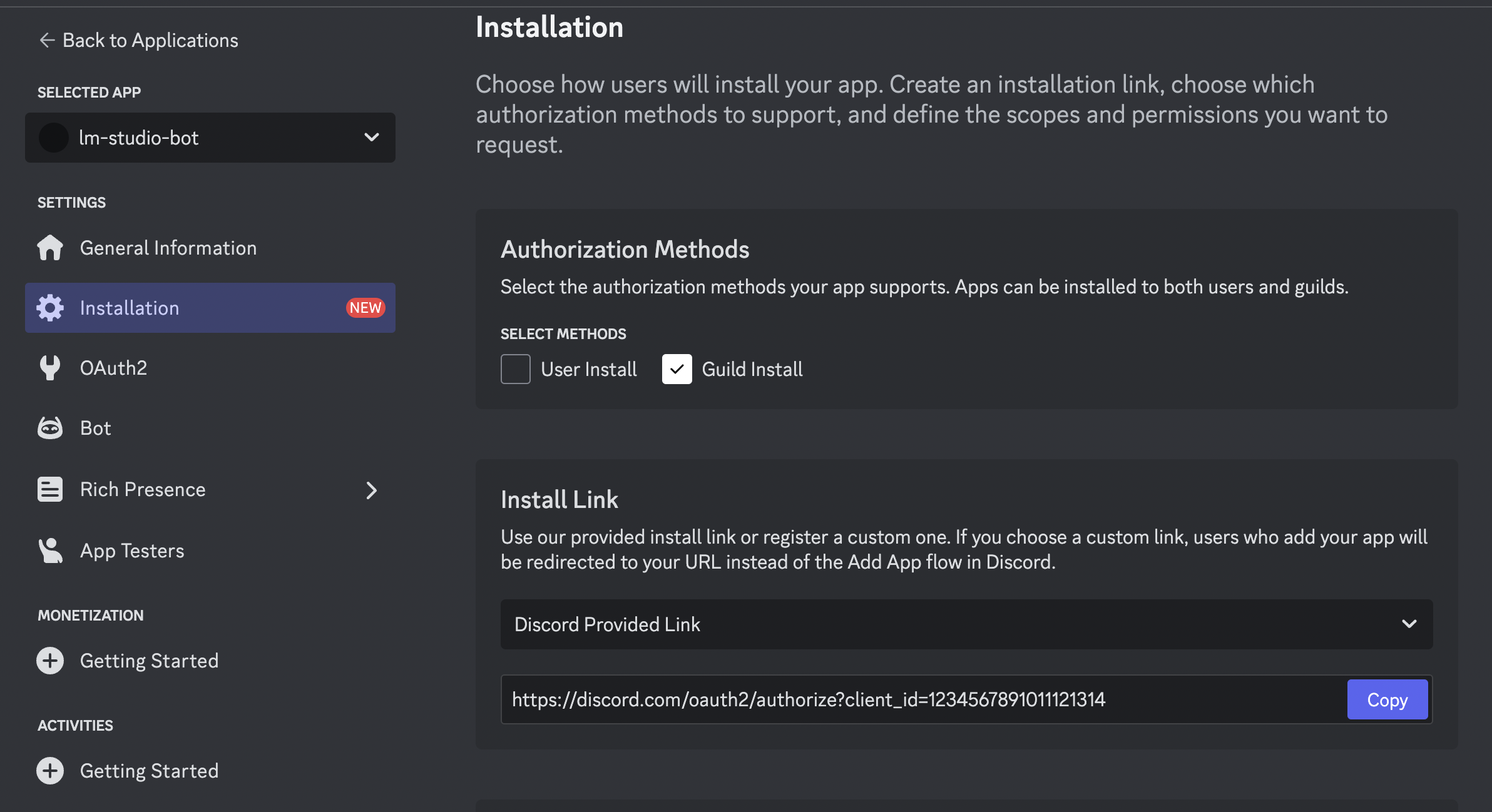This screenshot has height=812, width=1492.
Task: Go Back to Applications
Action: pyautogui.click(x=138, y=40)
